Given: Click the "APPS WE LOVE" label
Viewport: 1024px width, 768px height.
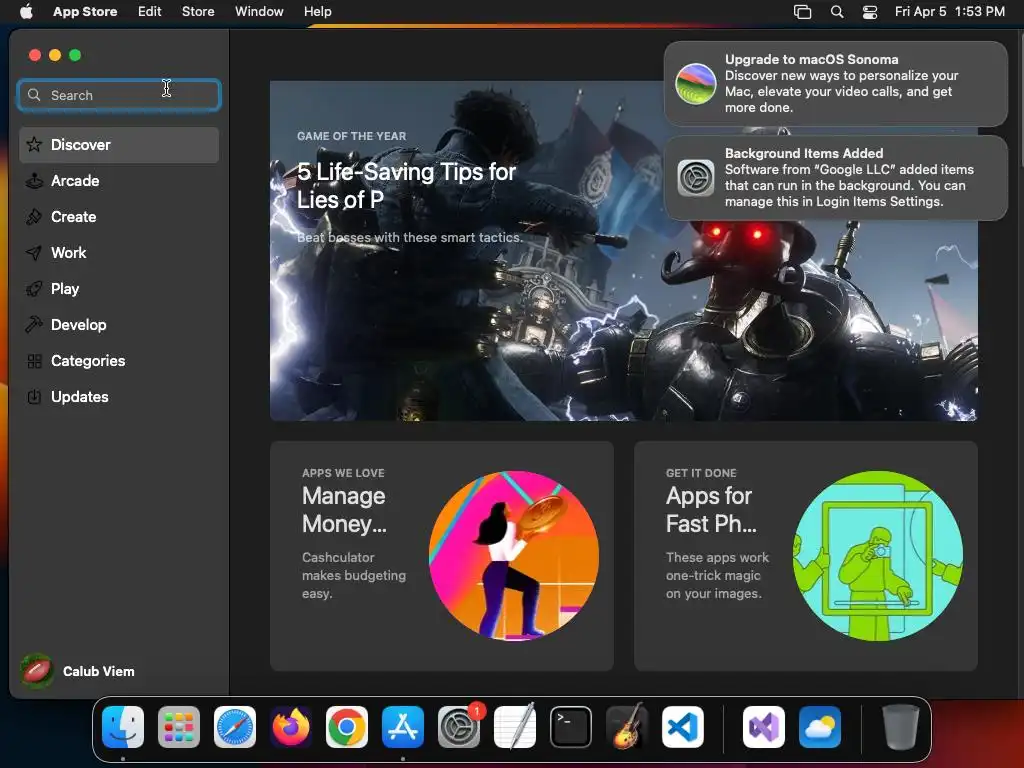Looking at the screenshot, I should click(x=343, y=473).
